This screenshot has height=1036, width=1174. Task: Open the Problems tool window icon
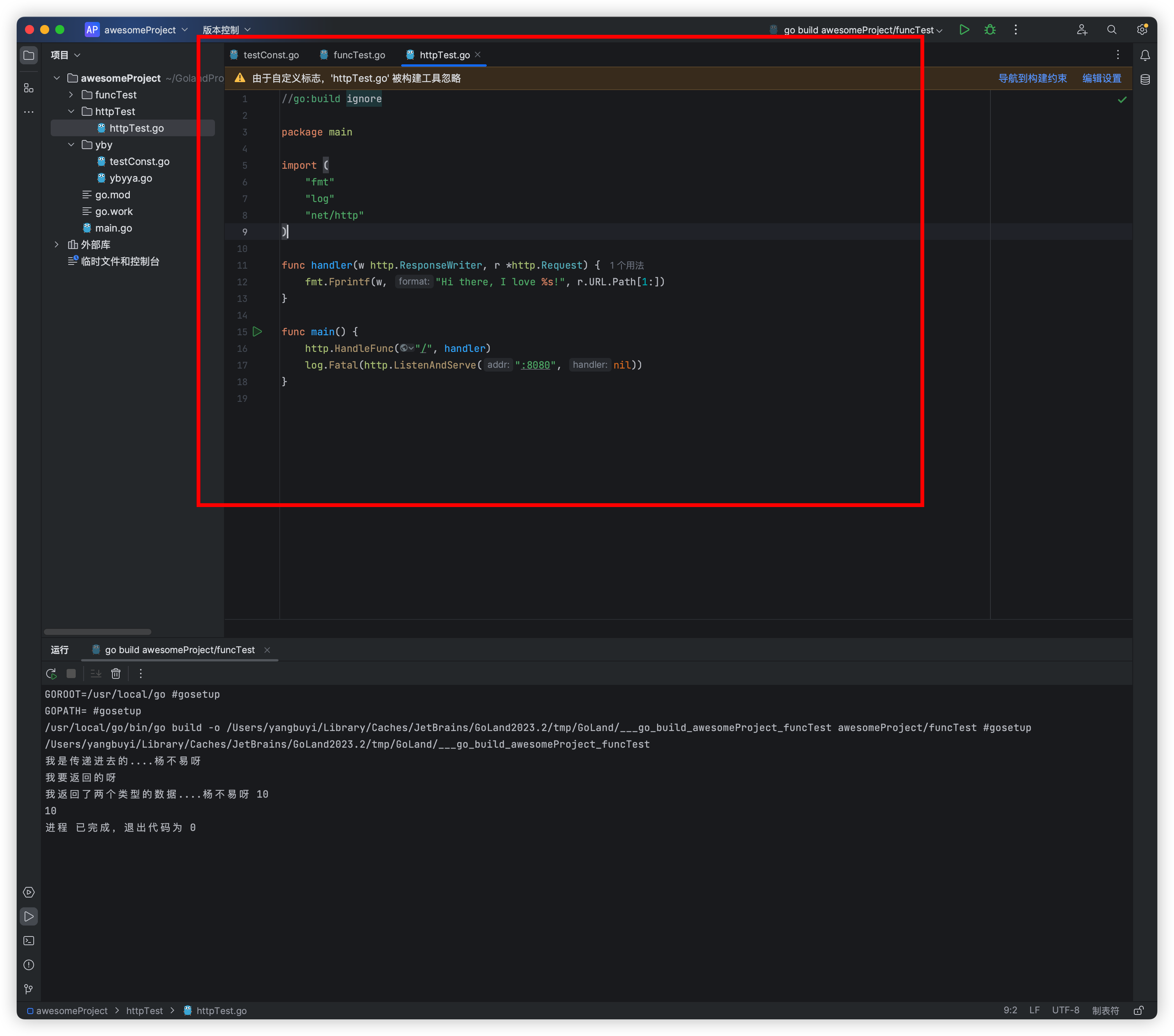(x=29, y=965)
